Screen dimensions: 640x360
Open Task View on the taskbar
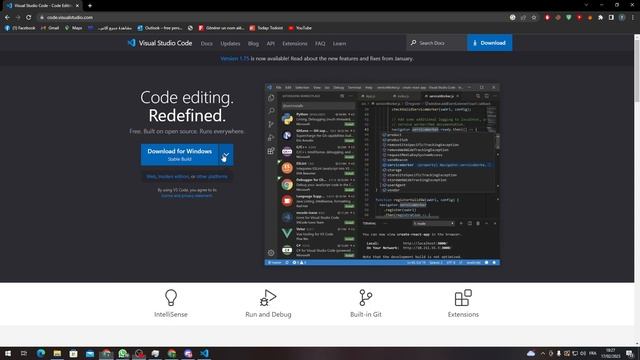pyautogui.click(x=24, y=353)
